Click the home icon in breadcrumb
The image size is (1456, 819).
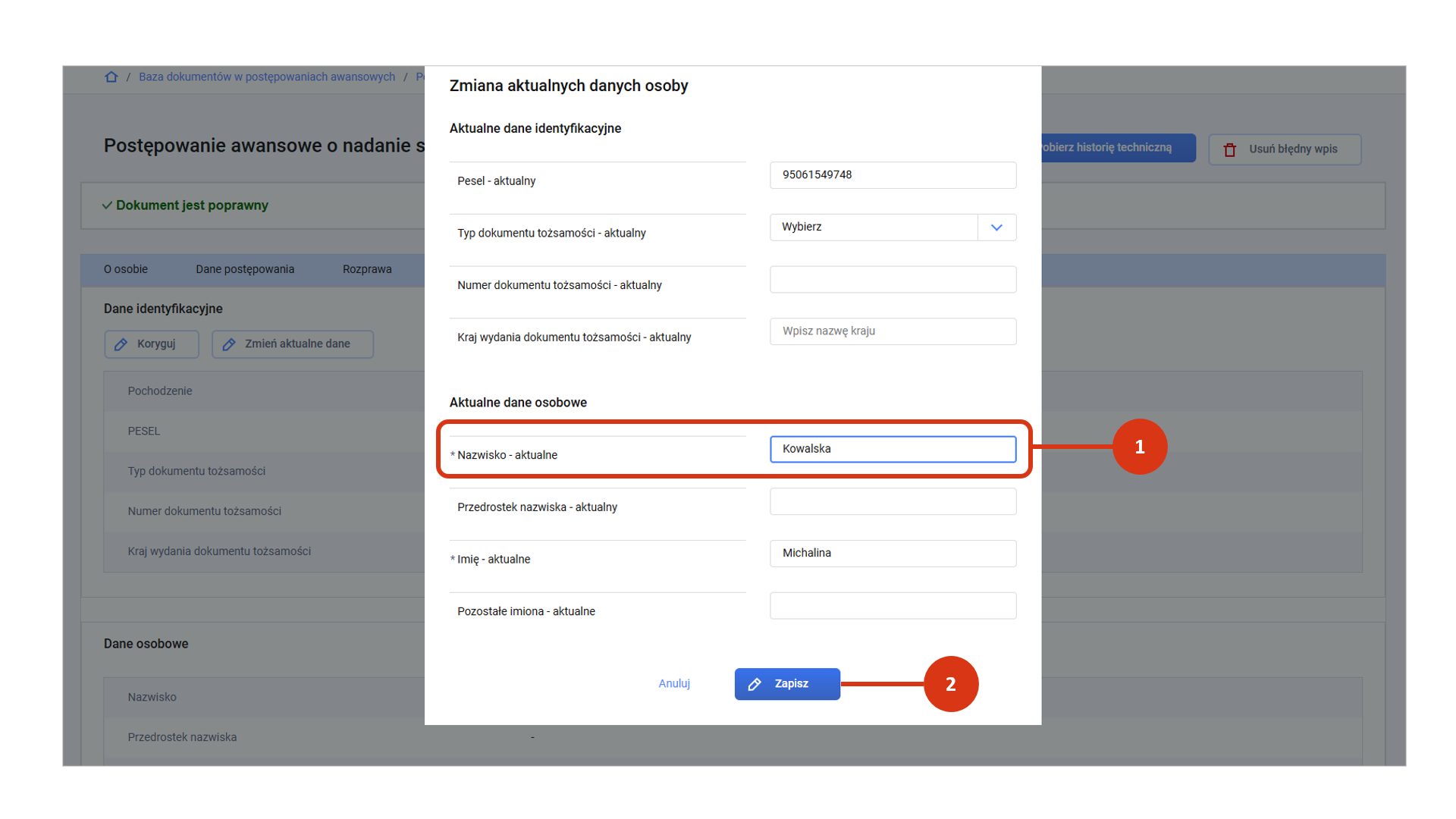pos(111,77)
